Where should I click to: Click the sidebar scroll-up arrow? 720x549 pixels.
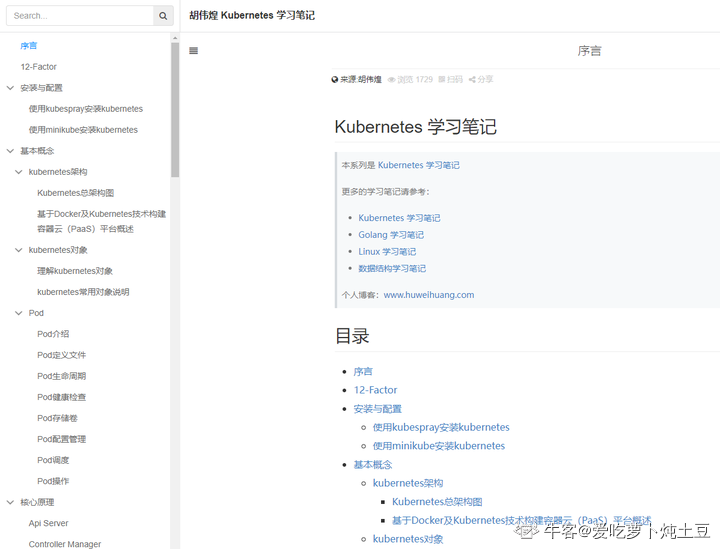click(x=175, y=38)
